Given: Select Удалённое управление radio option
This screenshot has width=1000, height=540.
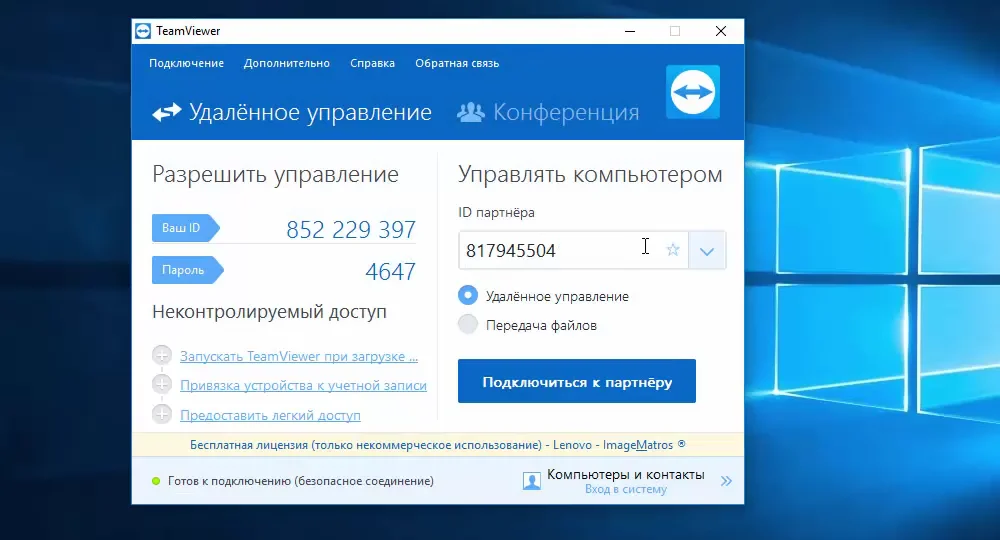Looking at the screenshot, I should click(467, 295).
